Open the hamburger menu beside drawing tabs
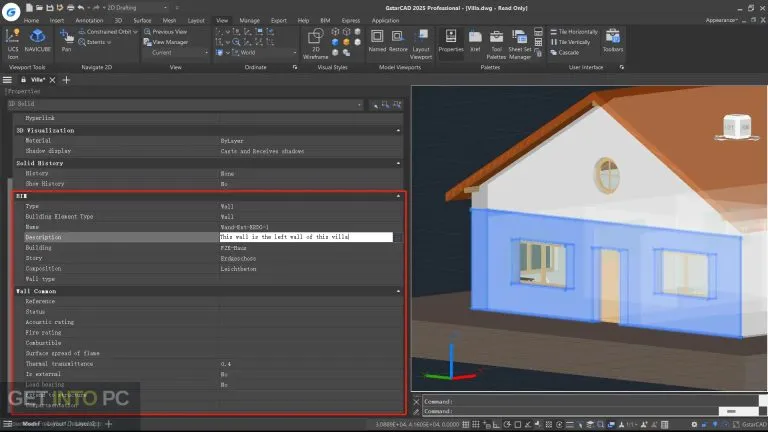 [x=7, y=80]
